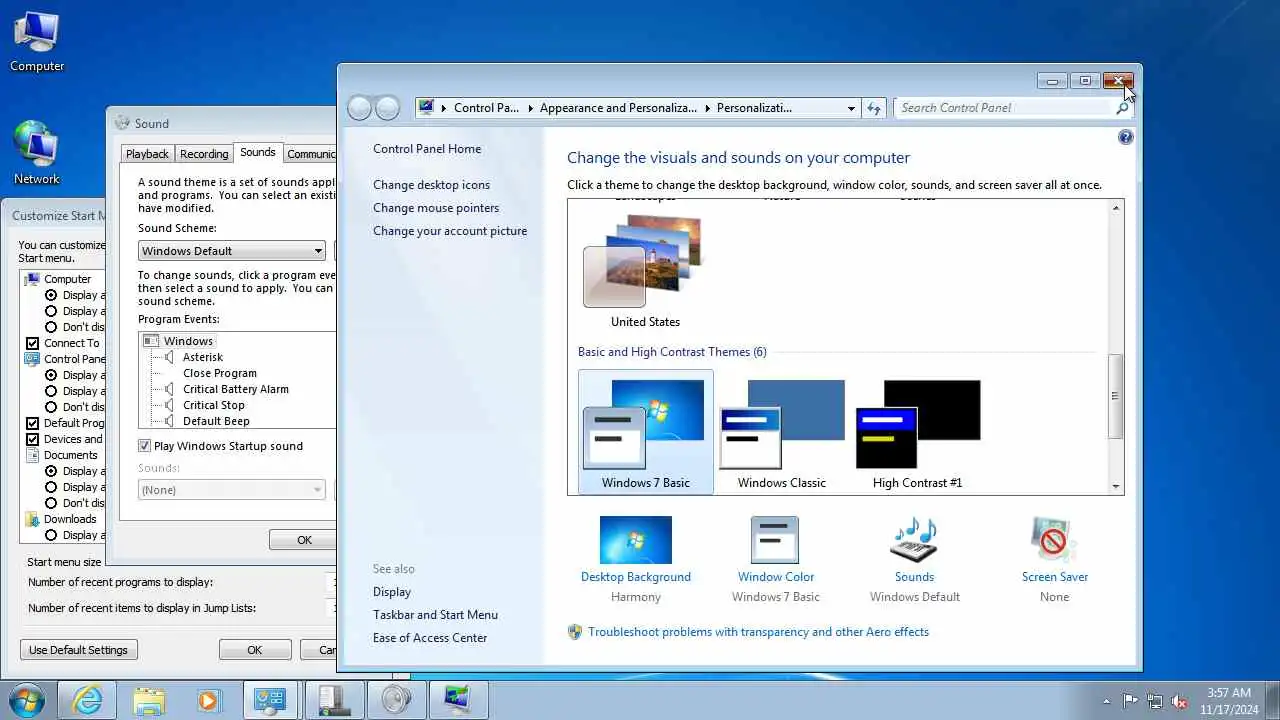1280x720 pixels.
Task: Open the Window Color setting icon
Action: 775,540
